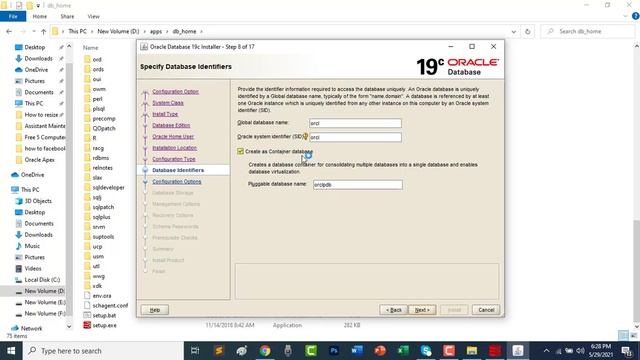The height and width of the screenshot is (360, 640).
Task: Select setup.exe file icon
Action: pos(87,325)
